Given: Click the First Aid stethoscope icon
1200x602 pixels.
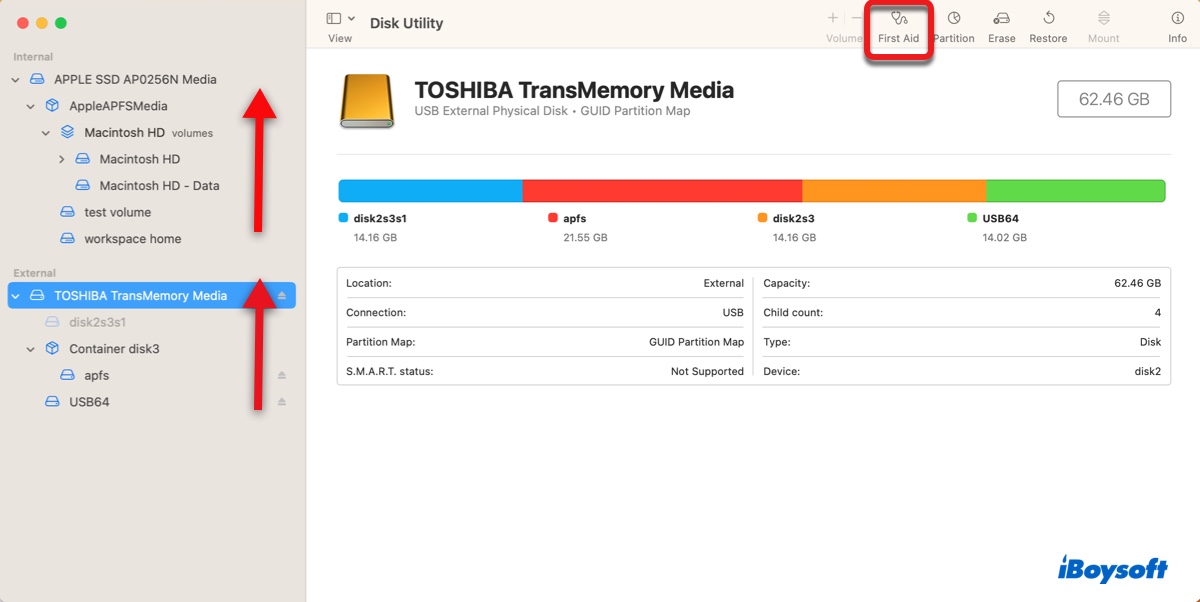Looking at the screenshot, I should tap(898, 19).
